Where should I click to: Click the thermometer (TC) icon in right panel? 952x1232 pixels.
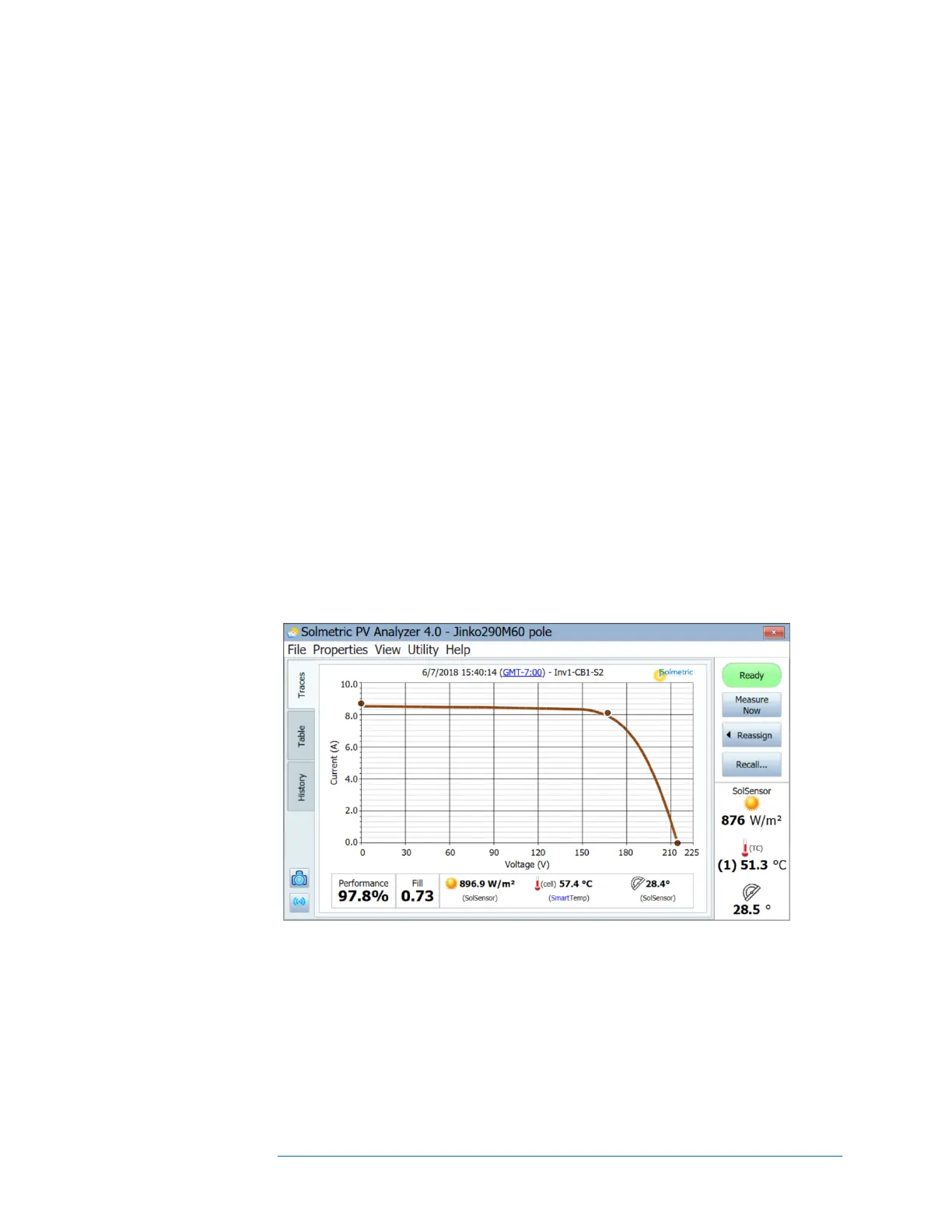(744, 849)
